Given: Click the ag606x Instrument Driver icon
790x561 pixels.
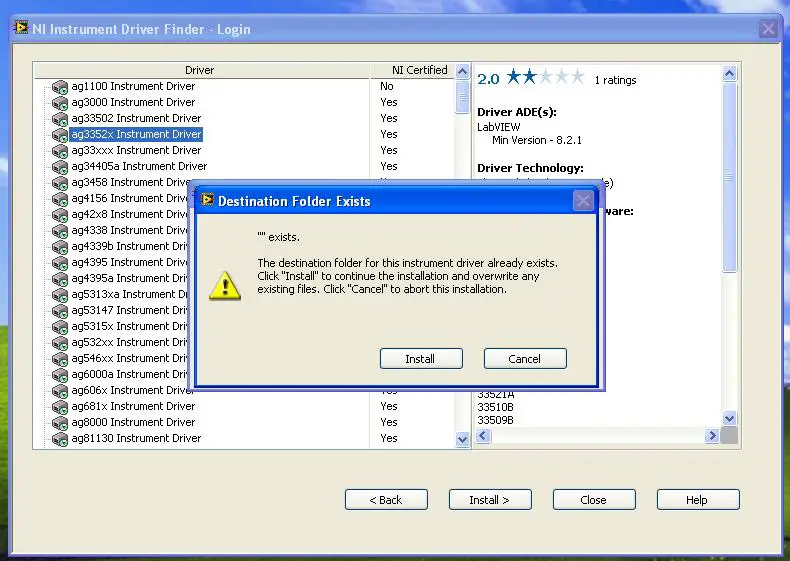Looking at the screenshot, I should click(60, 391).
